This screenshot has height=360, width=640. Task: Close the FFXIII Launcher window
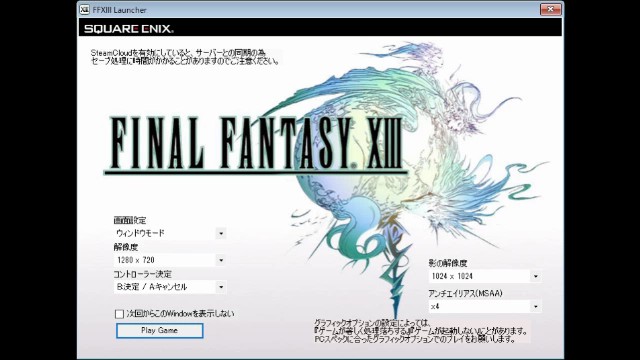click(550, 9)
